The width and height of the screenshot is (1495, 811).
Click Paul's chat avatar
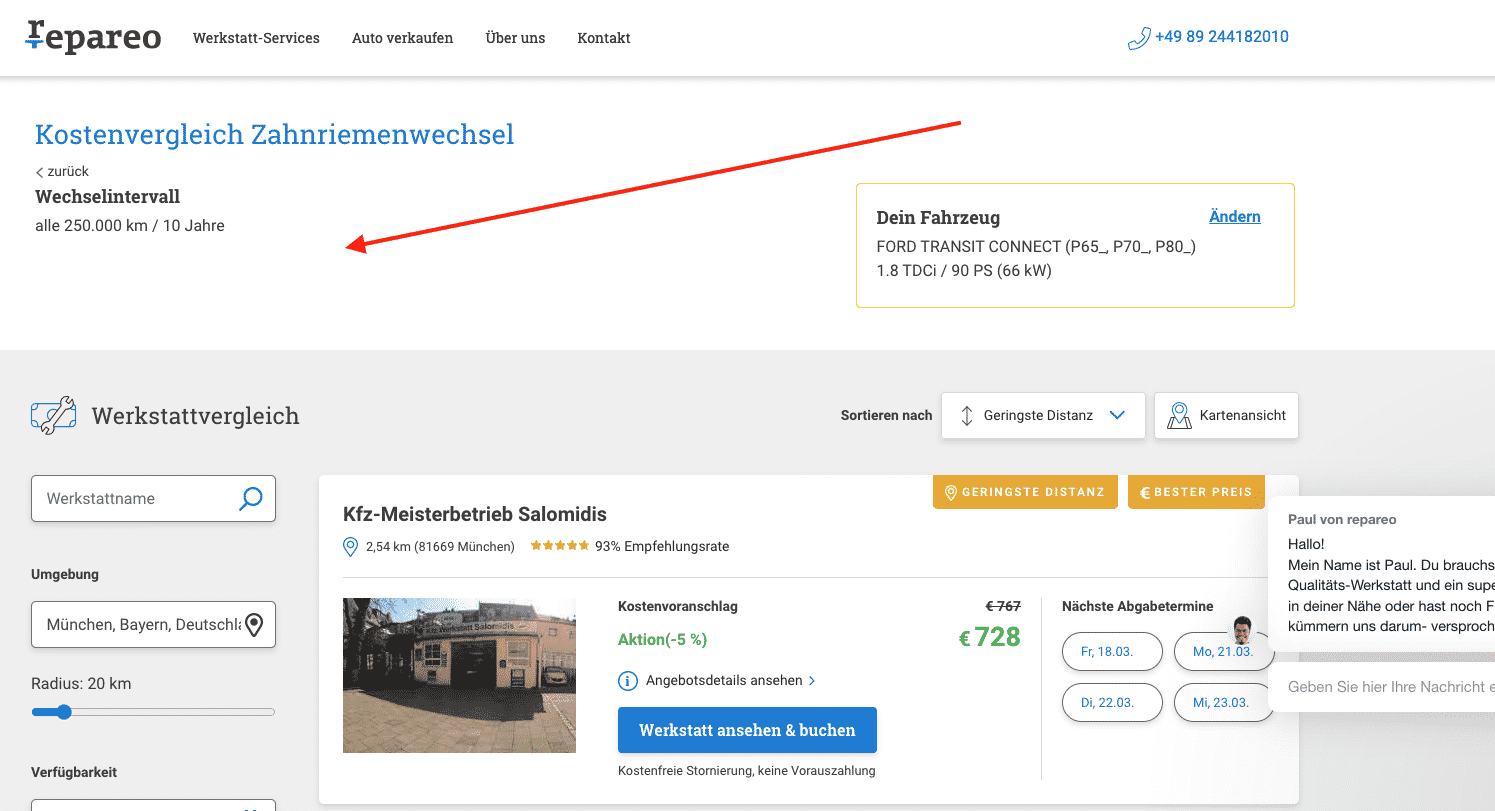[x=1242, y=630]
